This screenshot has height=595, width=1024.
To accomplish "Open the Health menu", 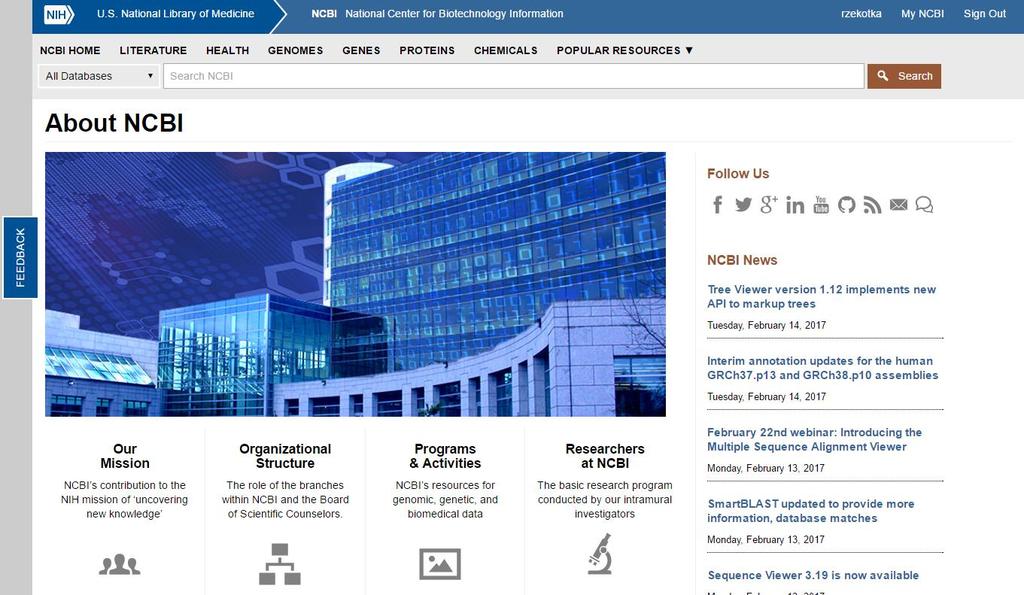I will [x=227, y=50].
